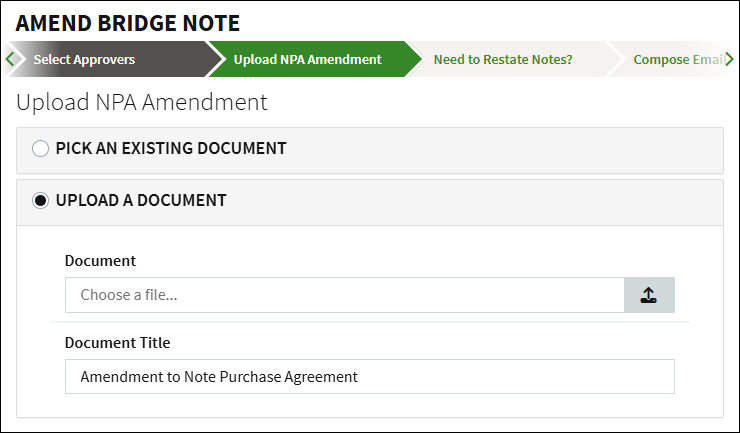Switch to Compose Email step
This screenshot has height=433, width=740.
click(677, 60)
